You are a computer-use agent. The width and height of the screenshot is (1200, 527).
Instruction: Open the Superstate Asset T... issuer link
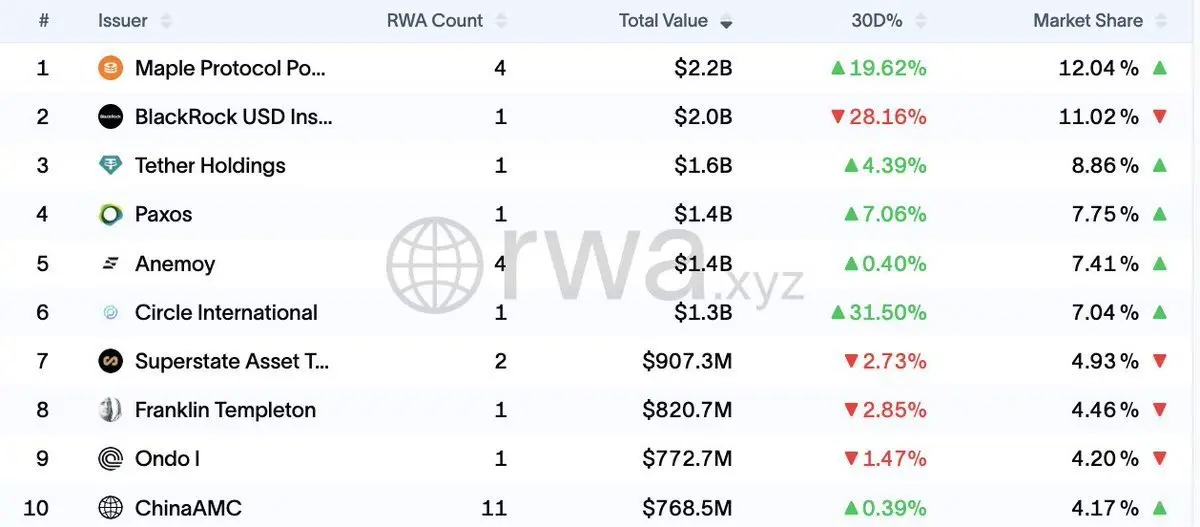click(x=232, y=361)
